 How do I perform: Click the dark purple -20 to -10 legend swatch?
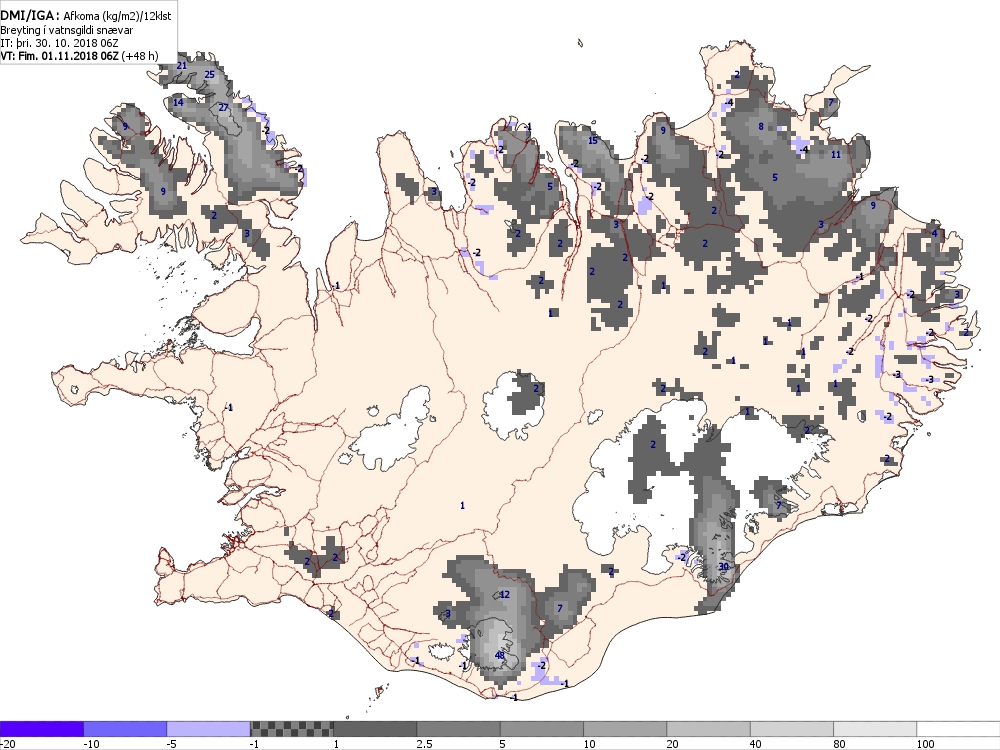41,728
